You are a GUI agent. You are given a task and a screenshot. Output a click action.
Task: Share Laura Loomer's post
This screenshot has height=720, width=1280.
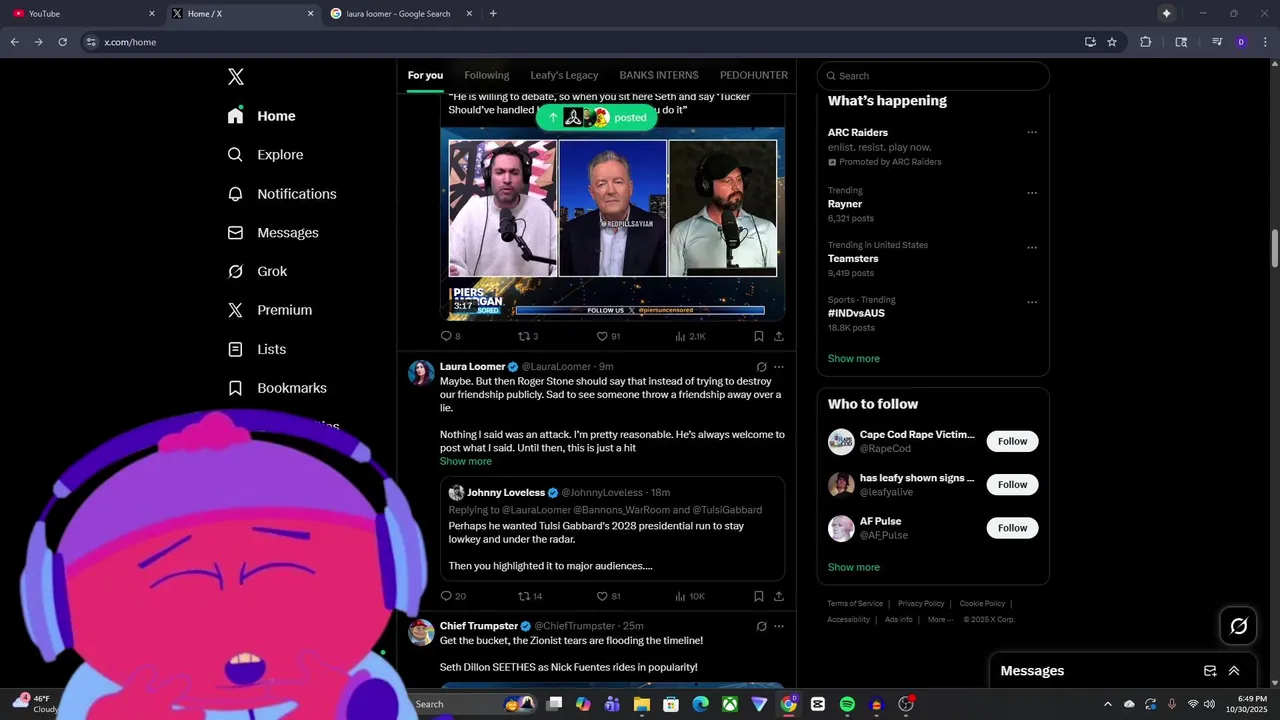[779, 596]
